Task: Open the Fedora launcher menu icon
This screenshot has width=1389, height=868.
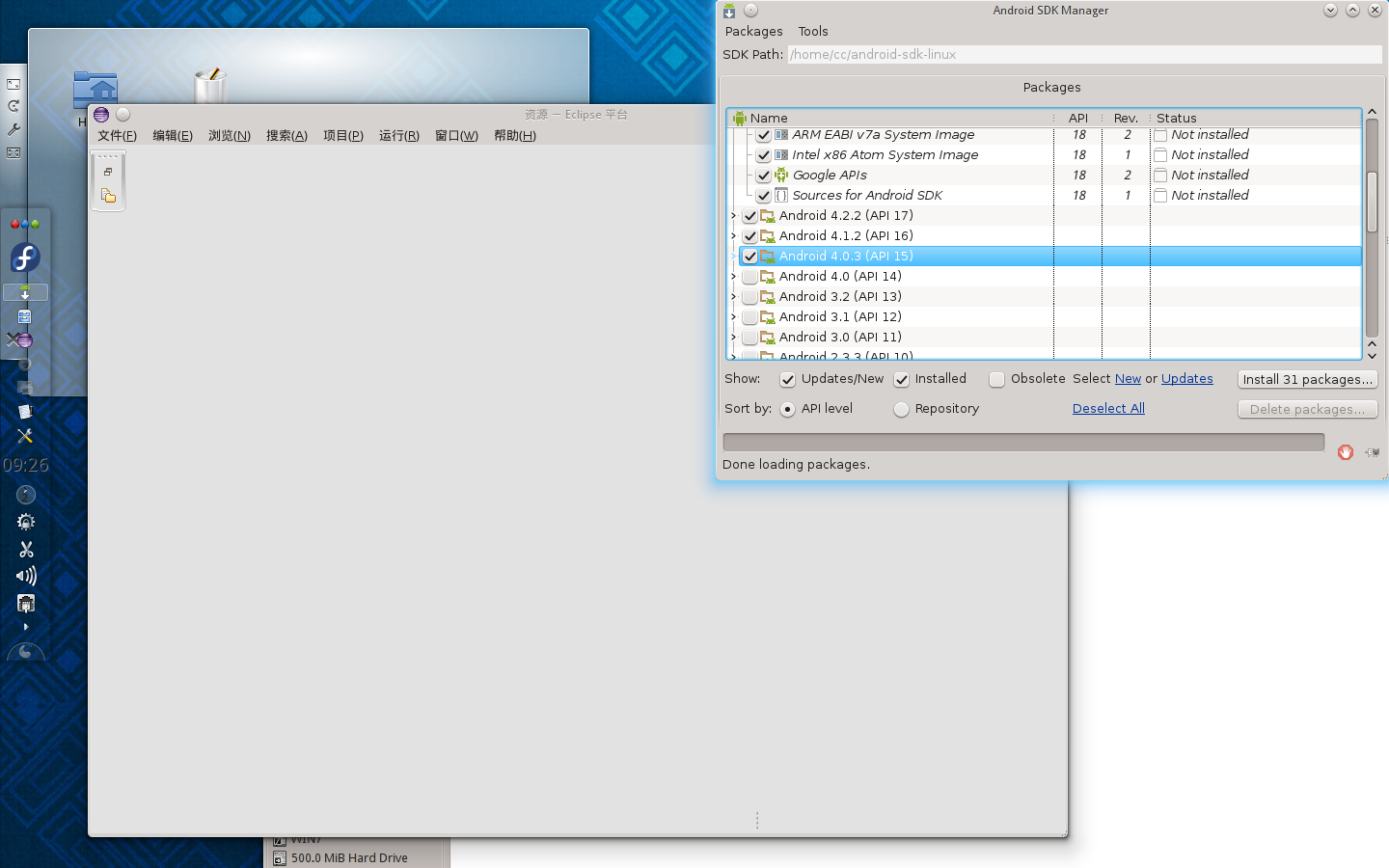Action: pos(25,258)
